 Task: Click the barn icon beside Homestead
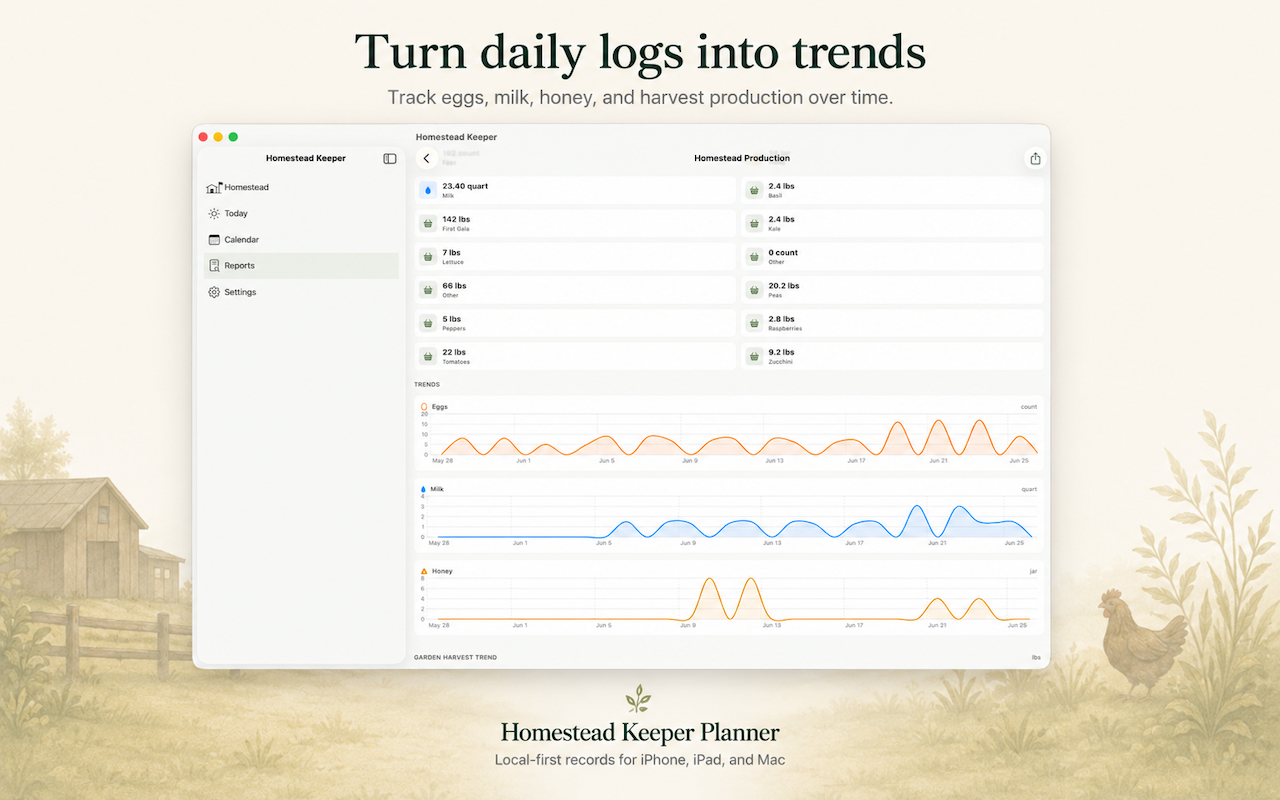tap(214, 188)
